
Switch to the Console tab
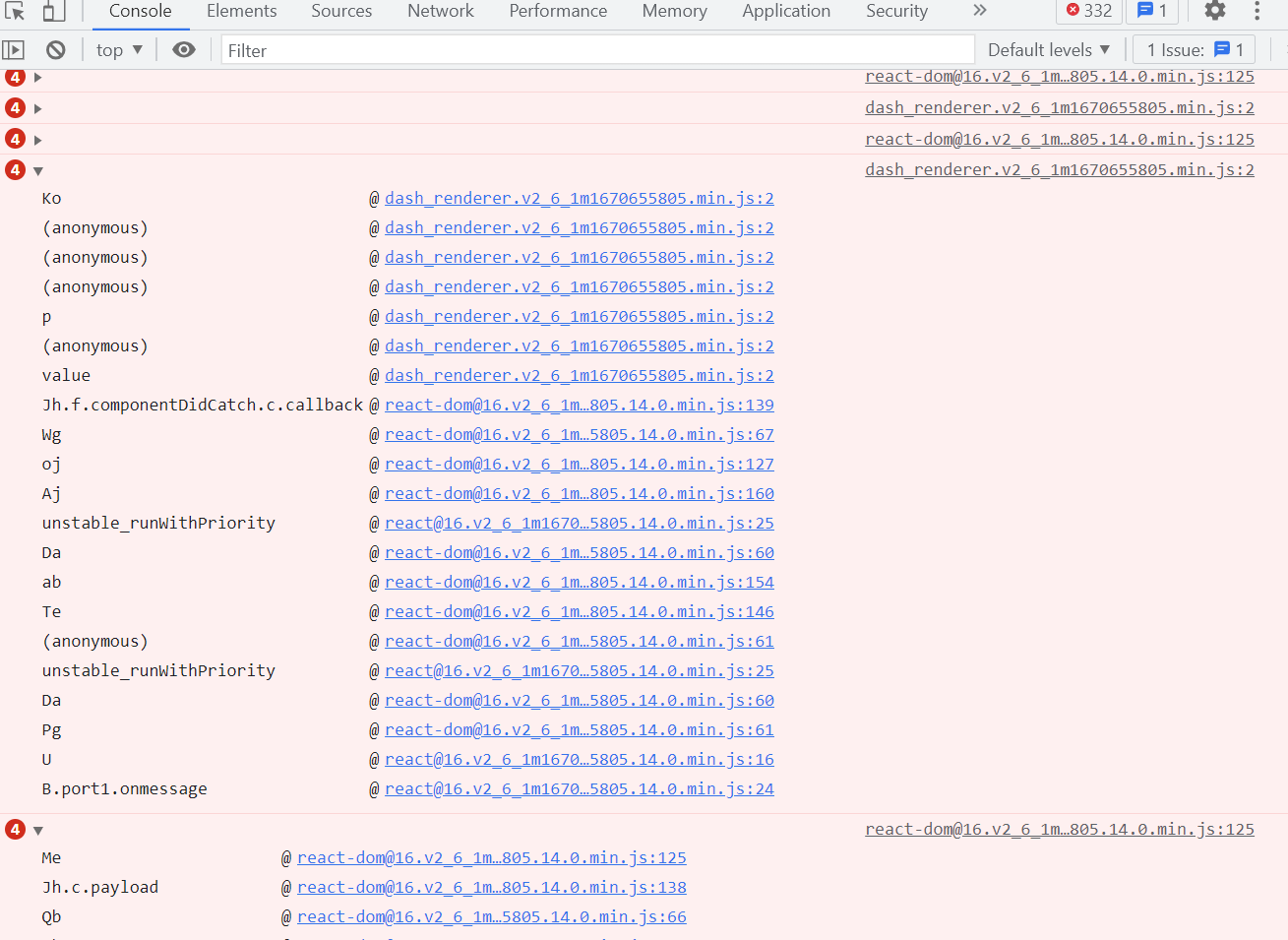point(140,11)
